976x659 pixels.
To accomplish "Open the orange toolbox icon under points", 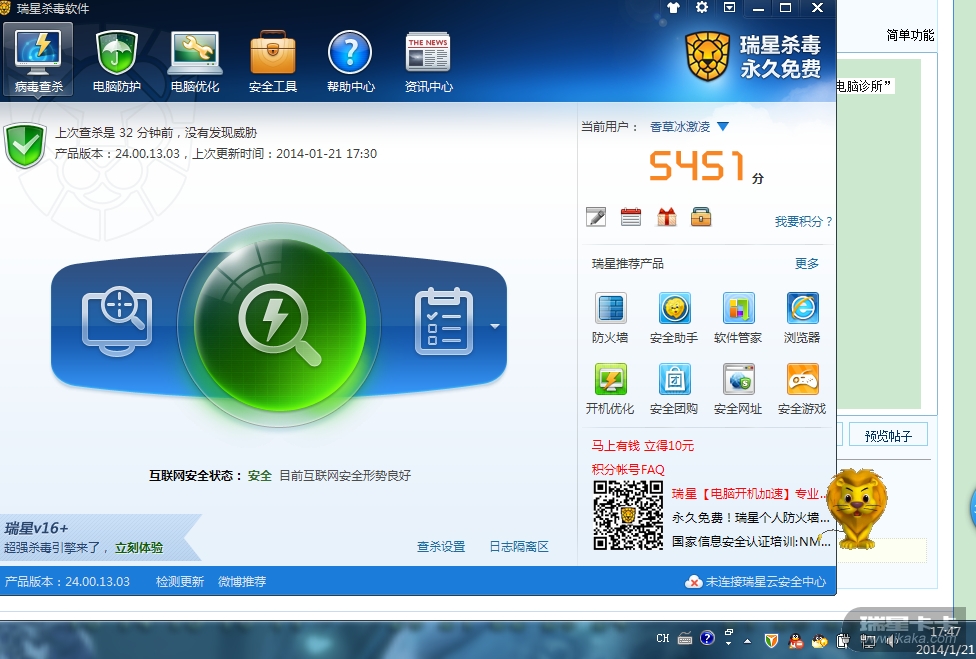I will pos(701,217).
